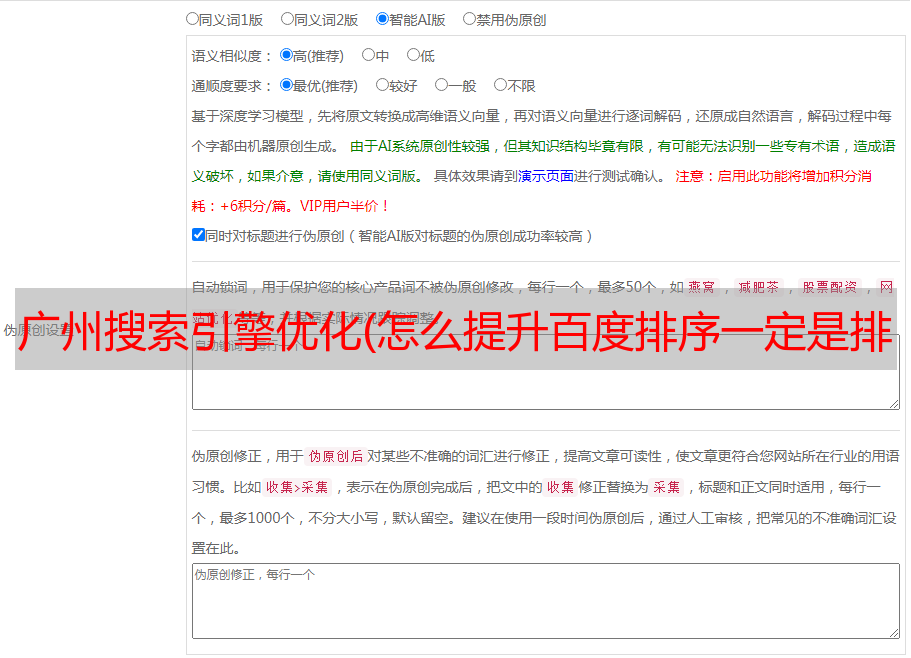Viewport: 911px width, 658px height.
Task: Select the 同义词2版 radio option
Action: pyautogui.click(x=287, y=19)
